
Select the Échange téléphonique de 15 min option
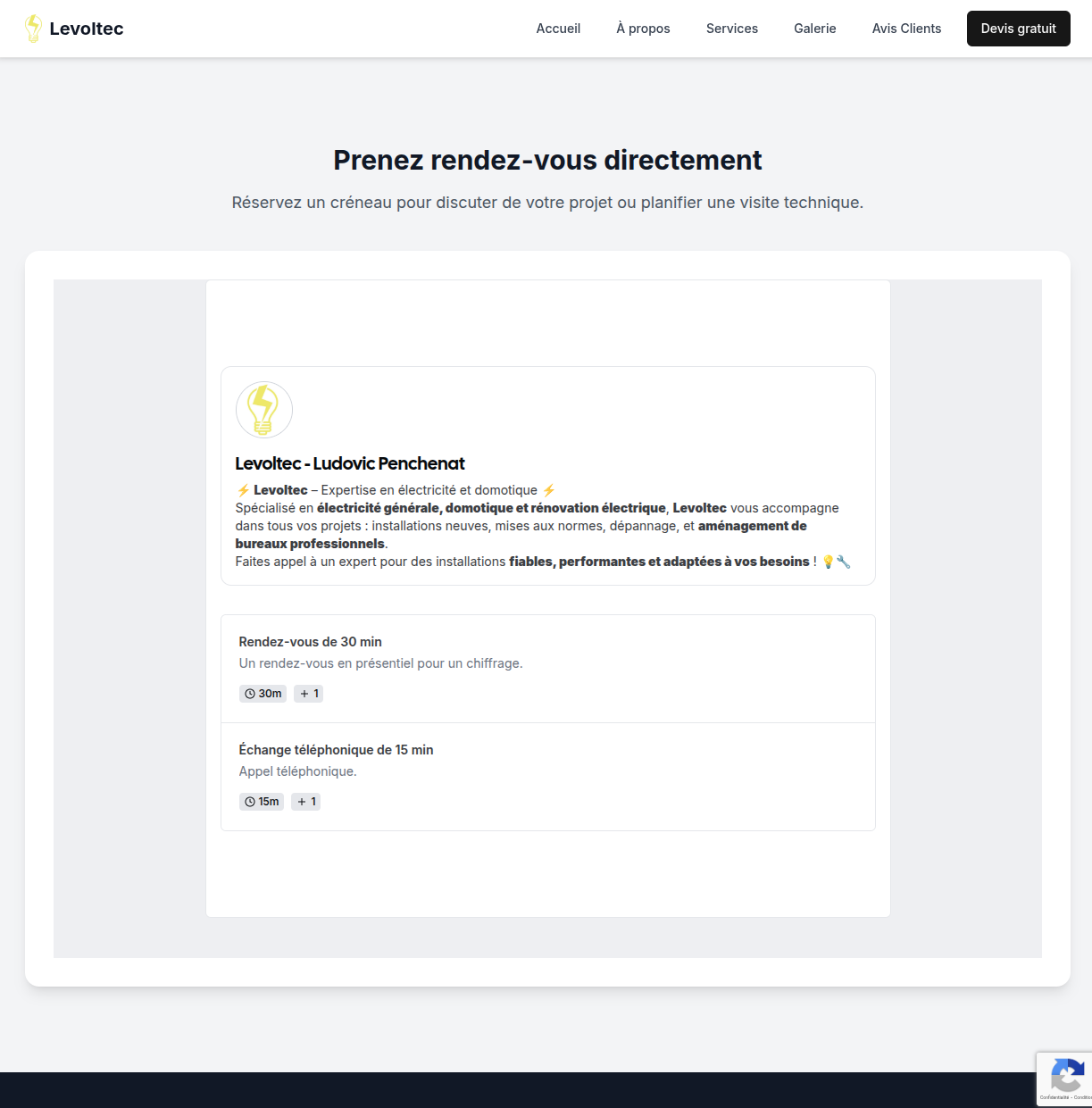pos(547,776)
